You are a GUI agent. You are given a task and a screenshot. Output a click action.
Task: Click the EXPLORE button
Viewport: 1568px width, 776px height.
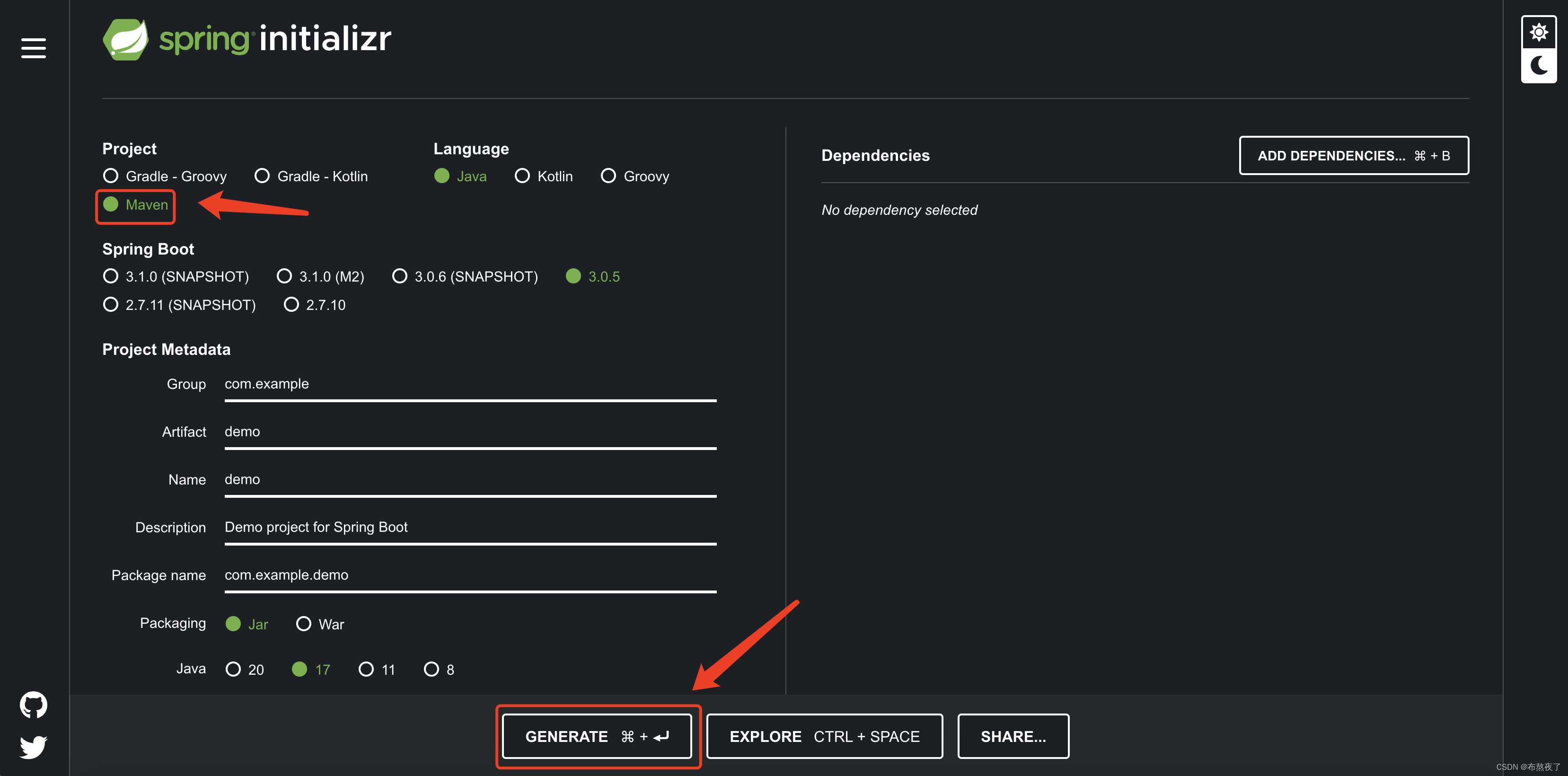click(824, 736)
